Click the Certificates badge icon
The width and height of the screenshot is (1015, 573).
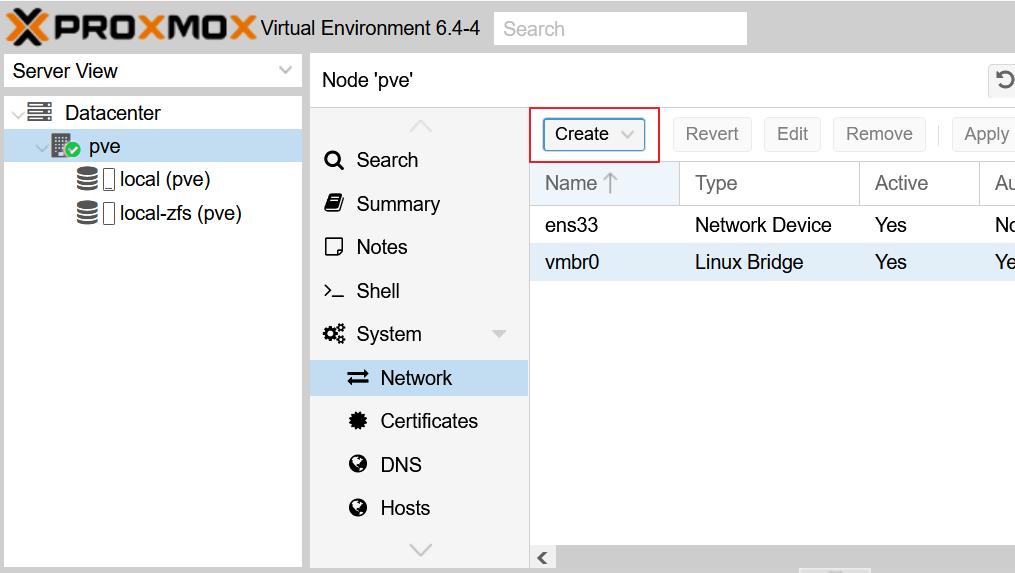[x=358, y=421]
